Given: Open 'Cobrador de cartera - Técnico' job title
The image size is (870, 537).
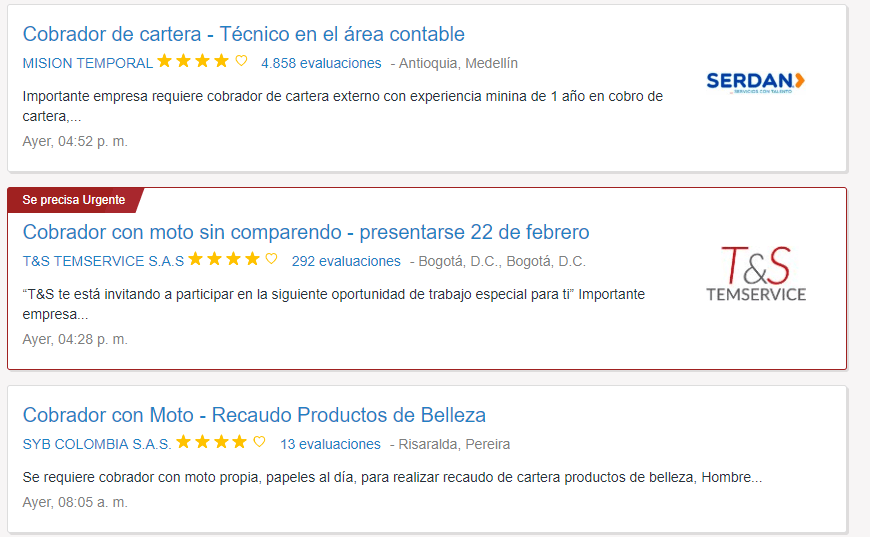Looking at the screenshot, I should (x=243, y=34).
